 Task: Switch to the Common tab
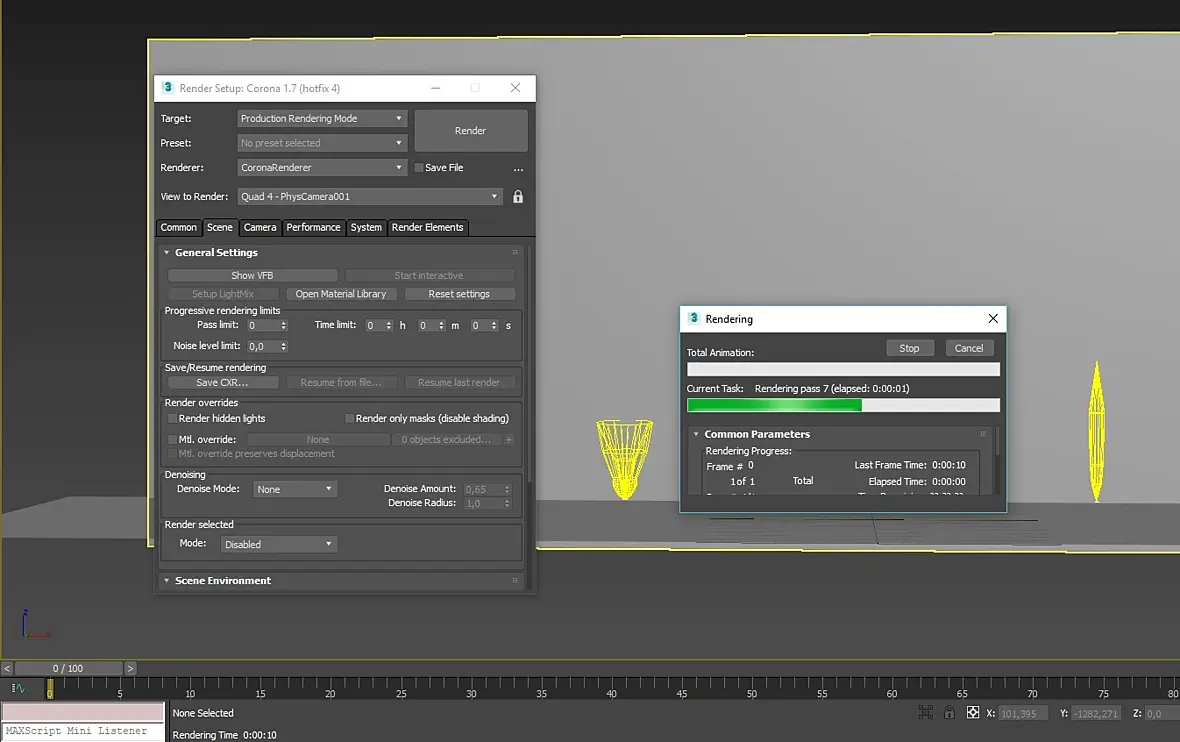tap(178, 227)
